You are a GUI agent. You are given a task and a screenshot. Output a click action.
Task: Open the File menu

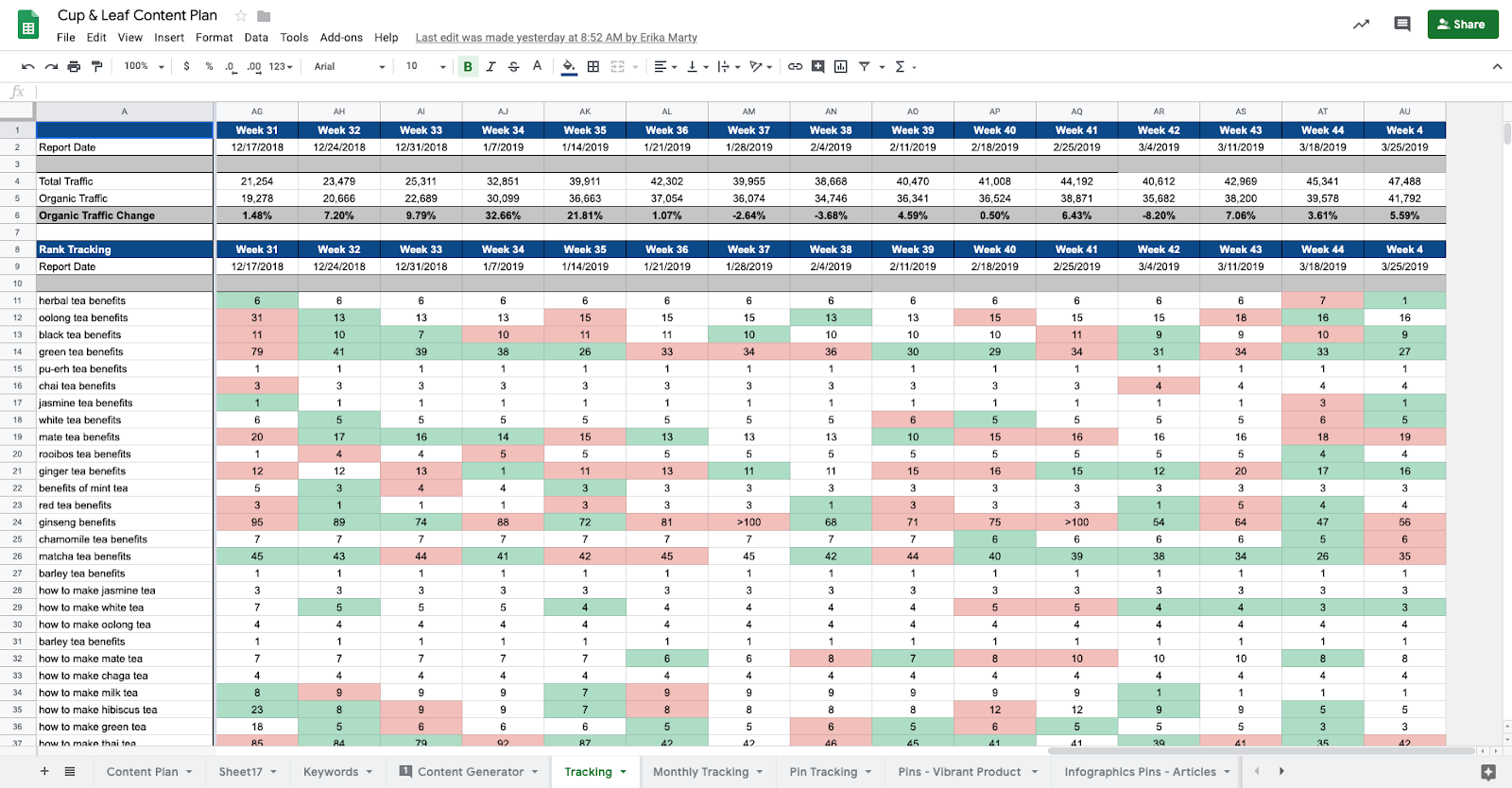66,38
